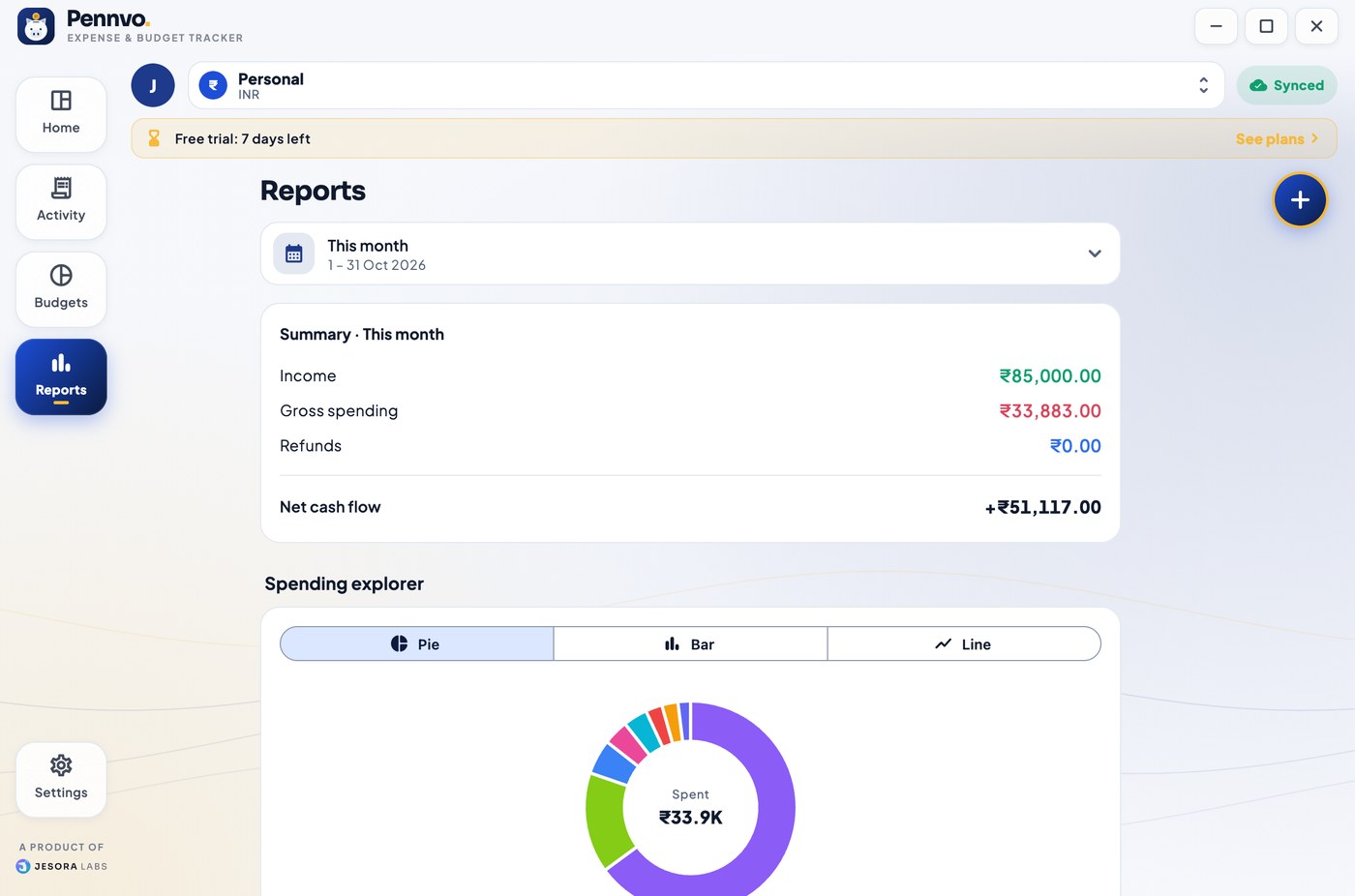Image resolution: width=1355 pixels, height=896 pixels.
Task: Click the green pie chart slice
Action: pyautogui.click(x=606, y=819)
